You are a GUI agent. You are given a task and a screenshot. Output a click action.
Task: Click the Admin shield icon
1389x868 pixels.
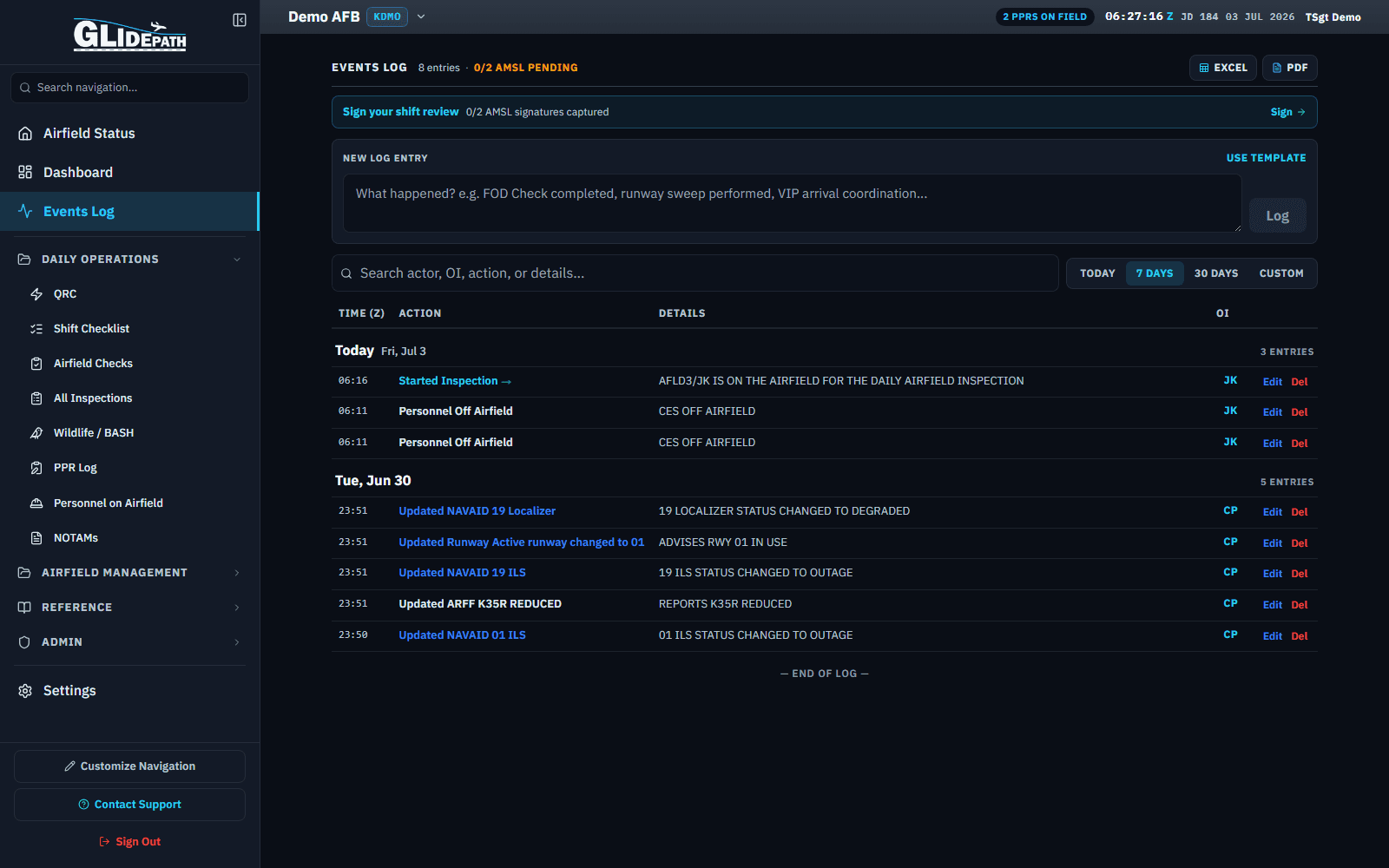[24, 642]
